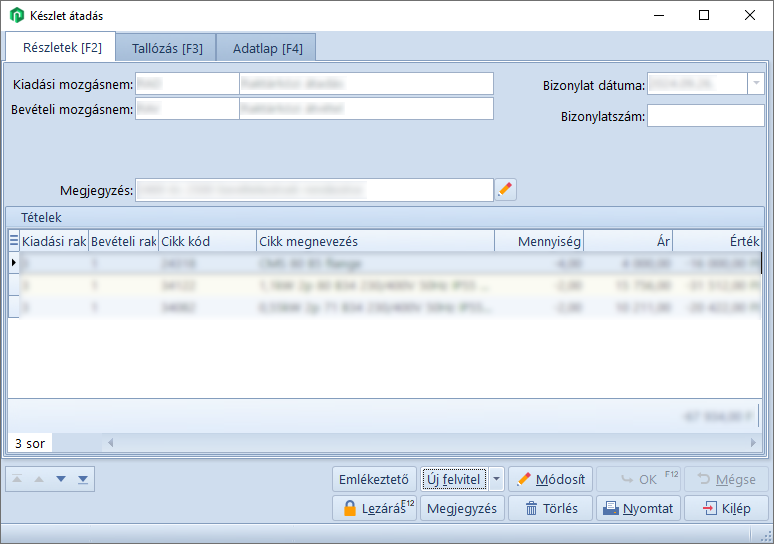The image size is (774, 544).
Task: Open the Adatlap [F4] tab
Action: pyautogui.click(x=267, y=47)
